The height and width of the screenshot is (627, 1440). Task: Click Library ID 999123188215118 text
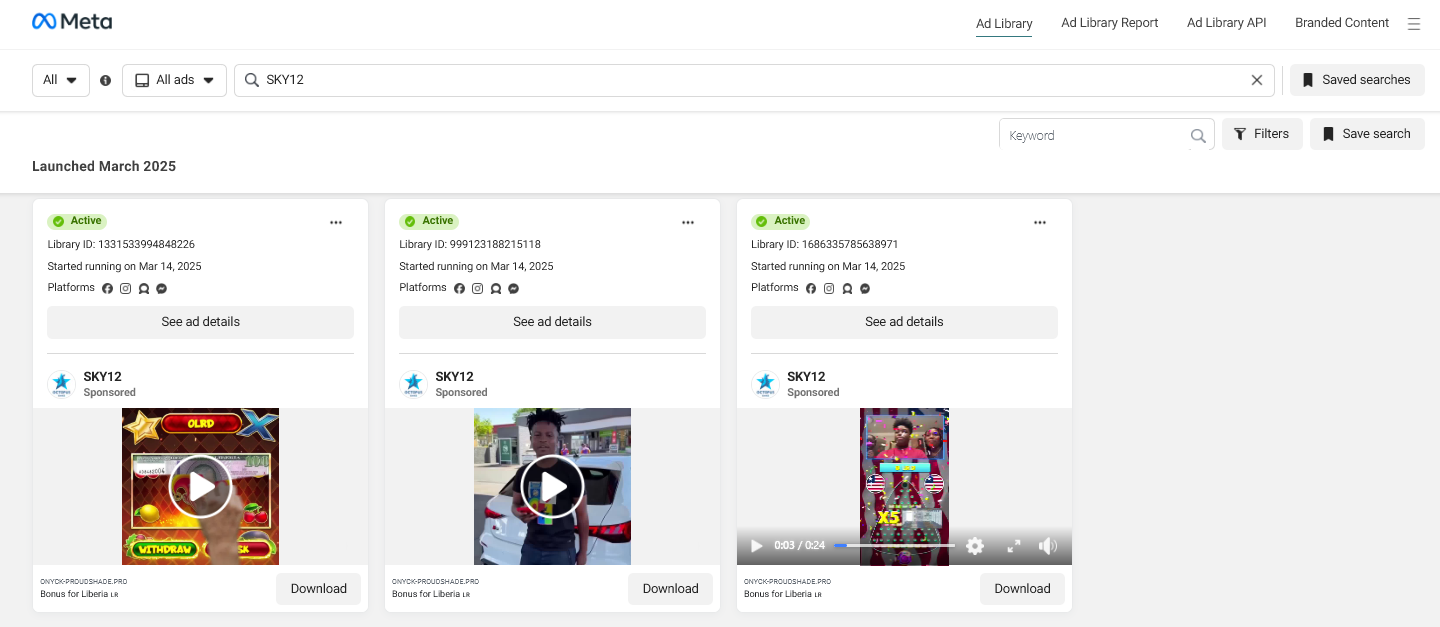470,244
